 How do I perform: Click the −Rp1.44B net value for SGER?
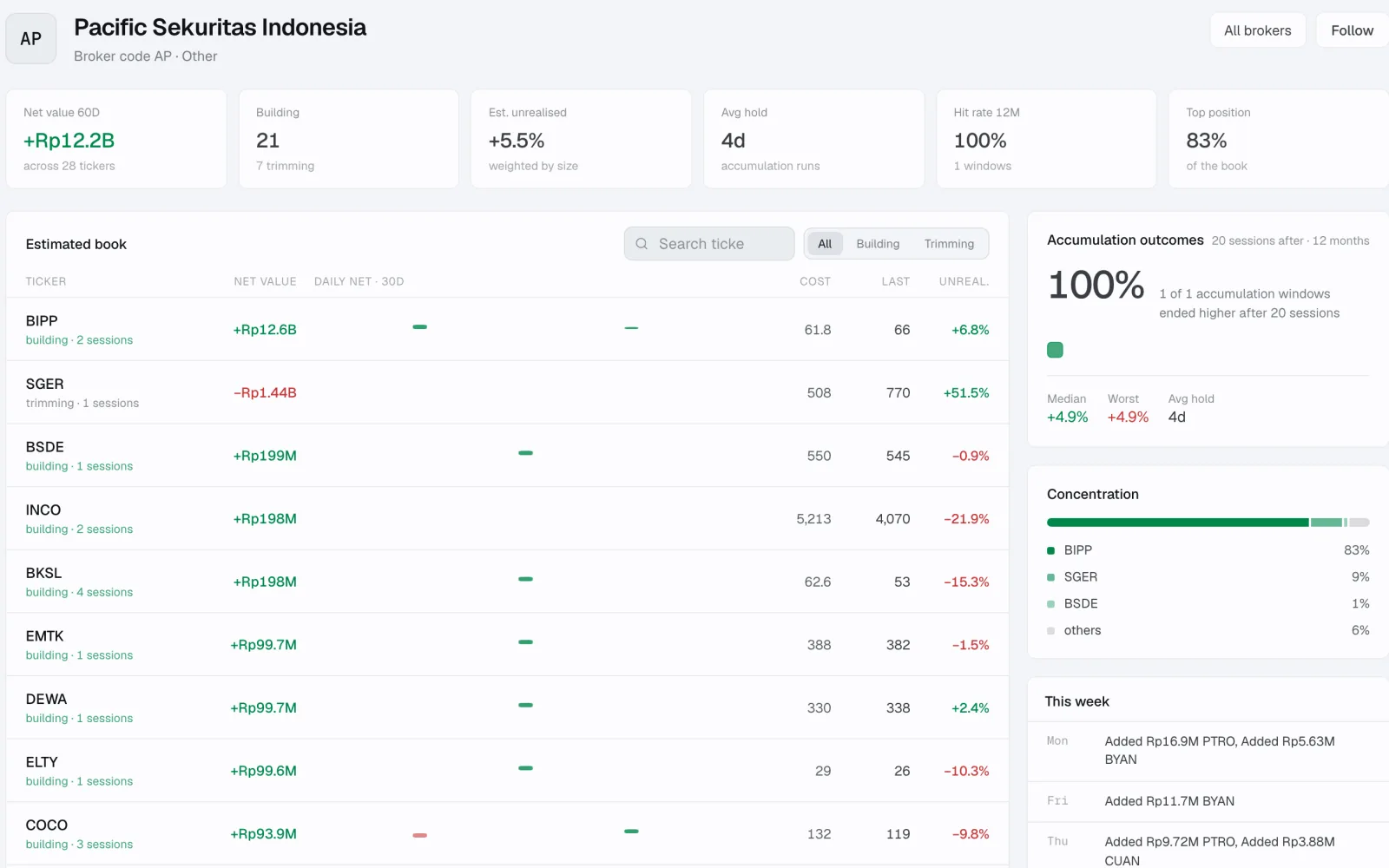[x=265, y=393]
